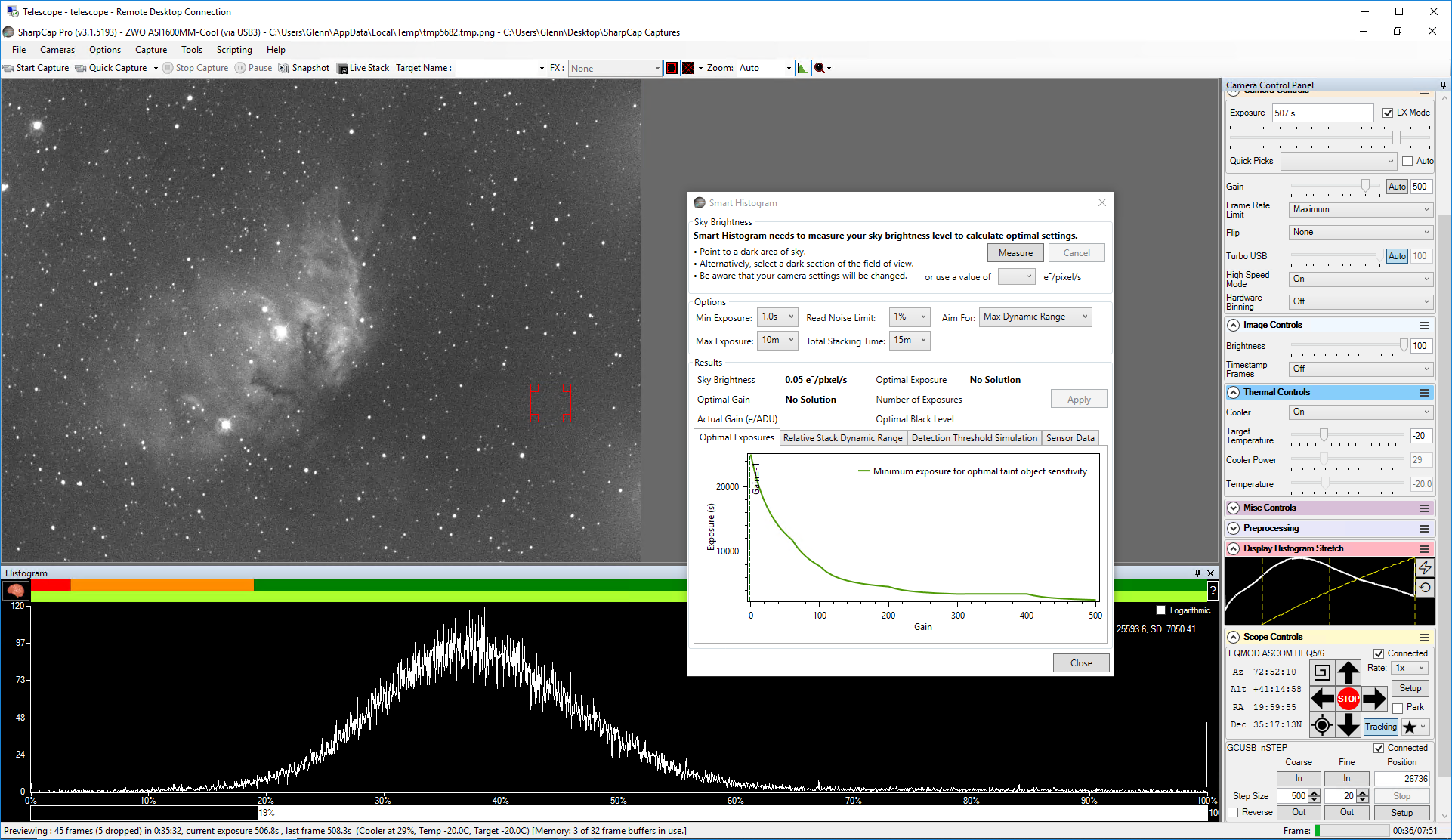Open the Live Stack tool
The width and height of the screenshot is (1452, 840).
363,68
